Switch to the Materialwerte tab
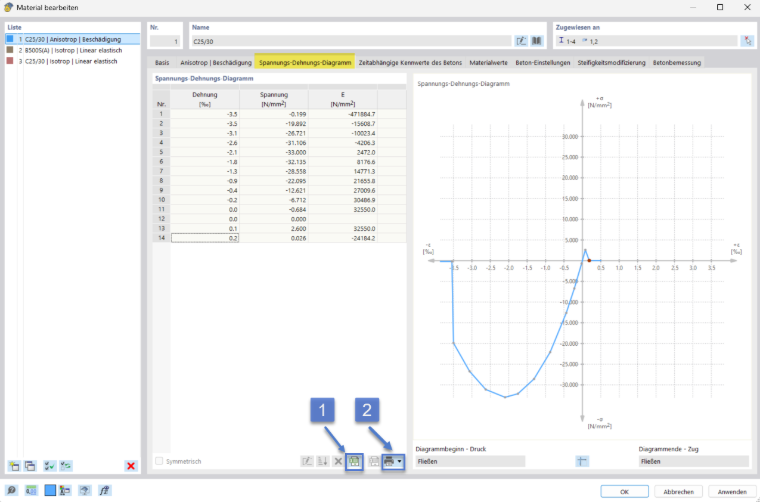Viewport: 760px width, 502px height. coord(489,63)
